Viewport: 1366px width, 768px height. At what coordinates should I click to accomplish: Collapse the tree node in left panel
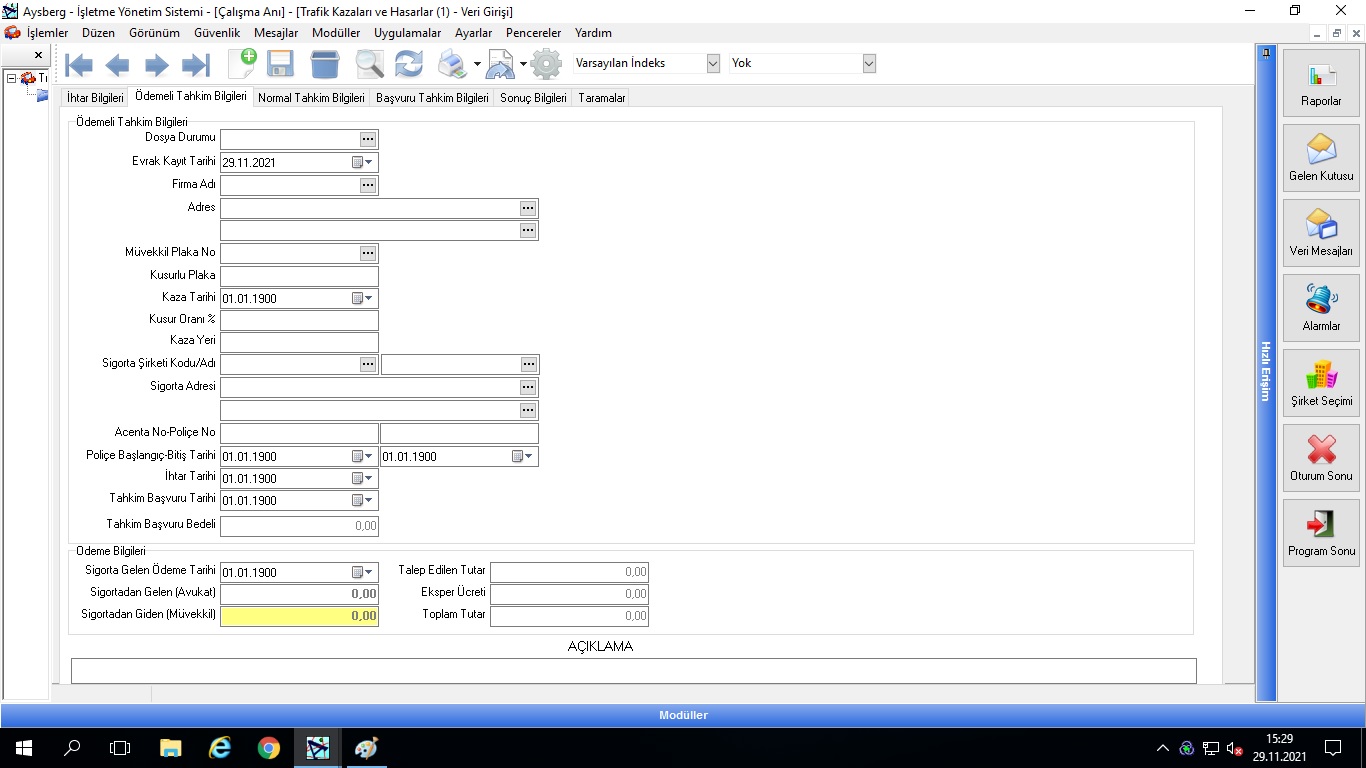pyautogui.click(x=11, y=78)
